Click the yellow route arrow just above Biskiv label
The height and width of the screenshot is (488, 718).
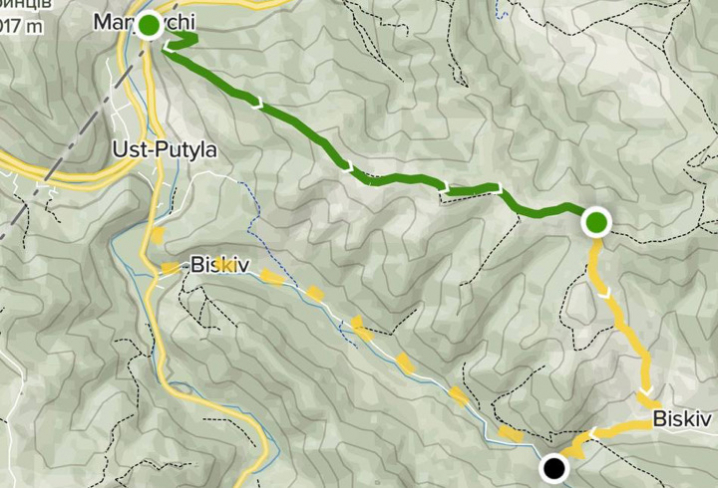pyautogui.click(x=647, y=391)
